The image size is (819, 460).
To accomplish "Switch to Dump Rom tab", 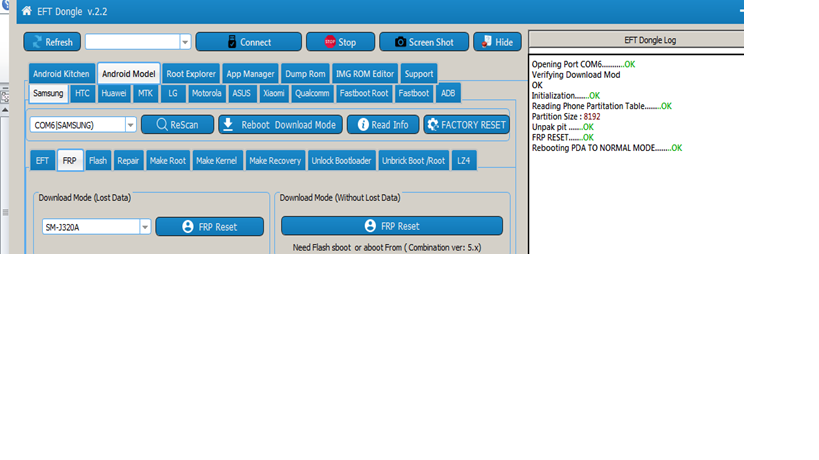I will [305, 74].
